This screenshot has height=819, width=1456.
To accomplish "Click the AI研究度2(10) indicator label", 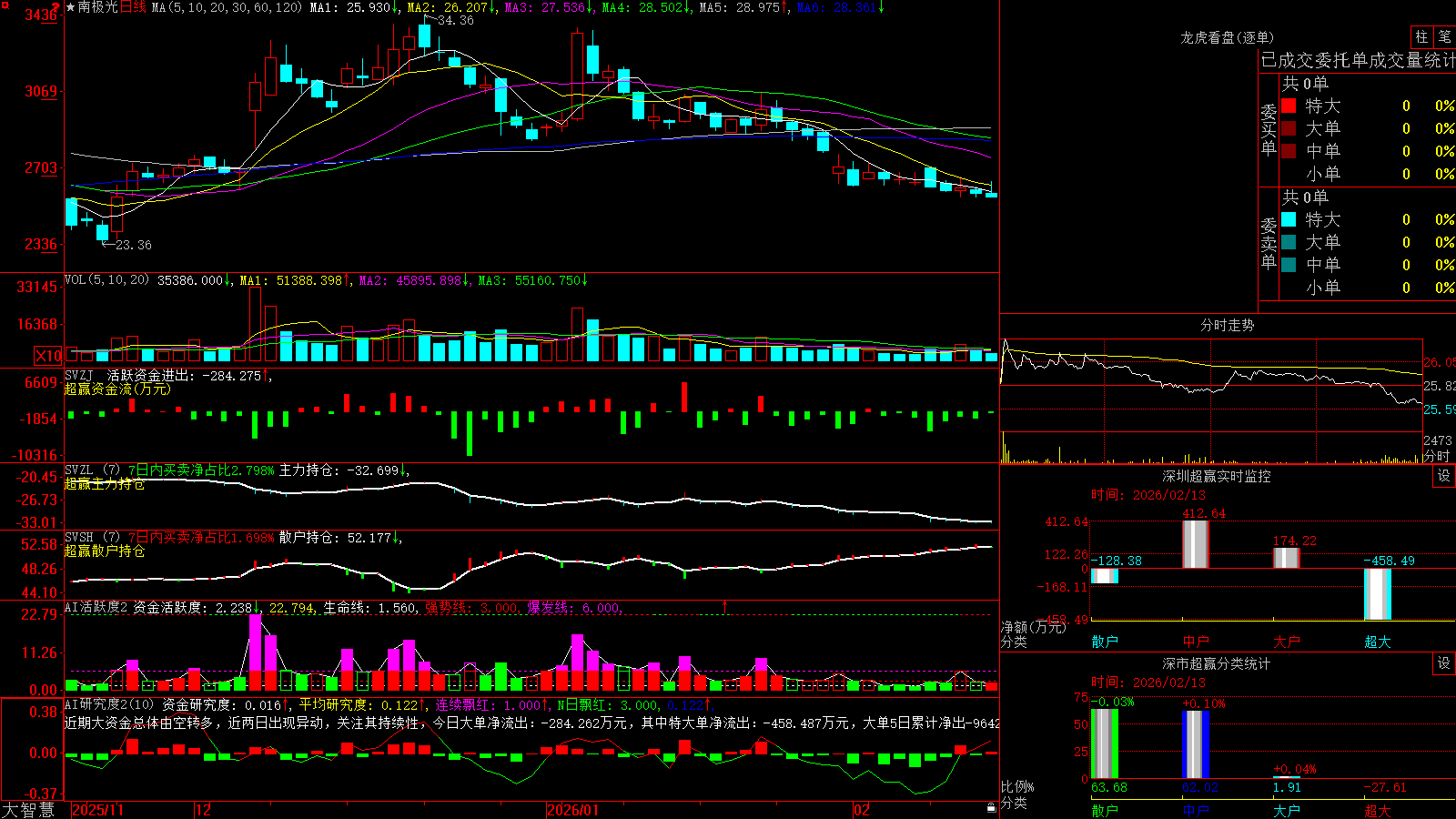I will coord(109,704).
